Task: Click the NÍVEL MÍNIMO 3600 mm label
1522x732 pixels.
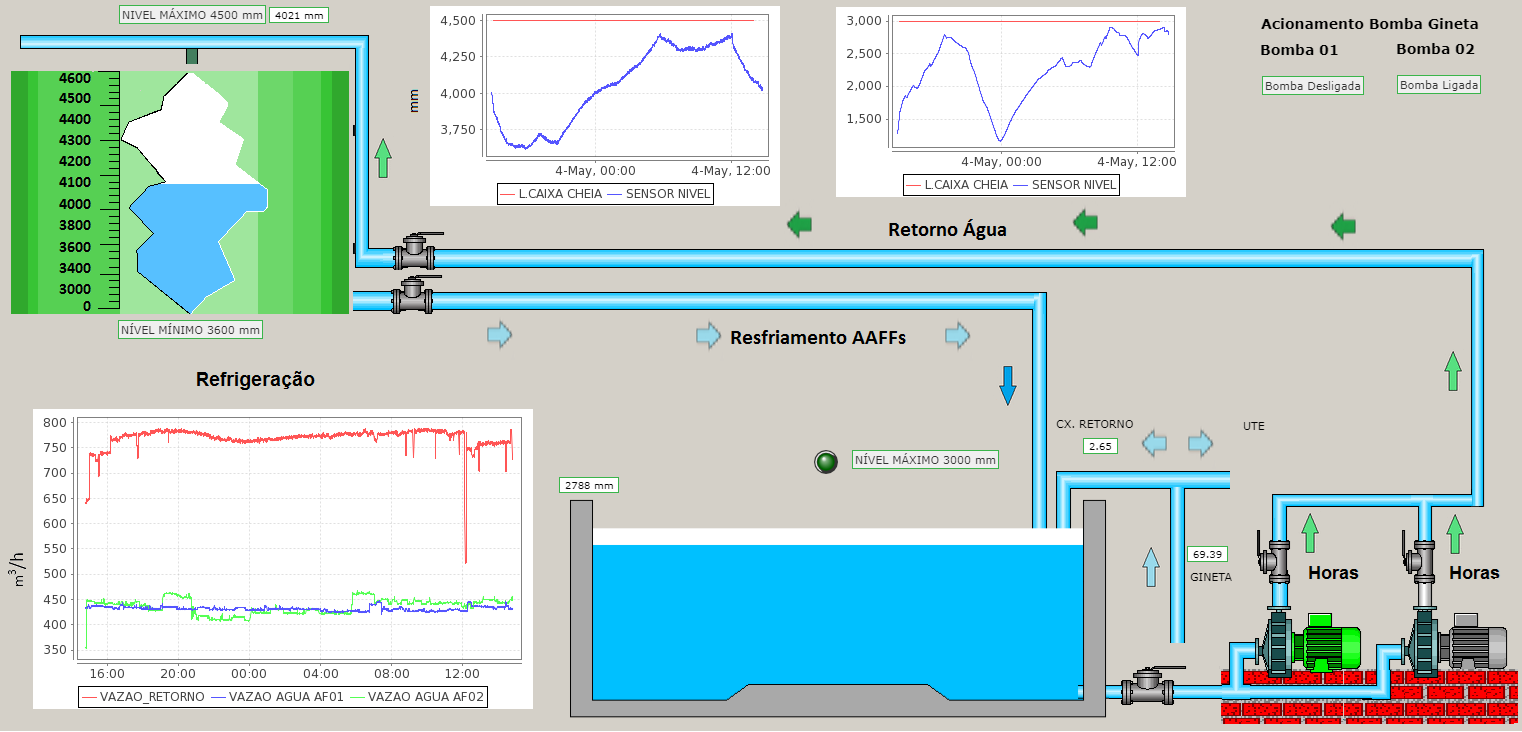Action: [x=190, y=329]
